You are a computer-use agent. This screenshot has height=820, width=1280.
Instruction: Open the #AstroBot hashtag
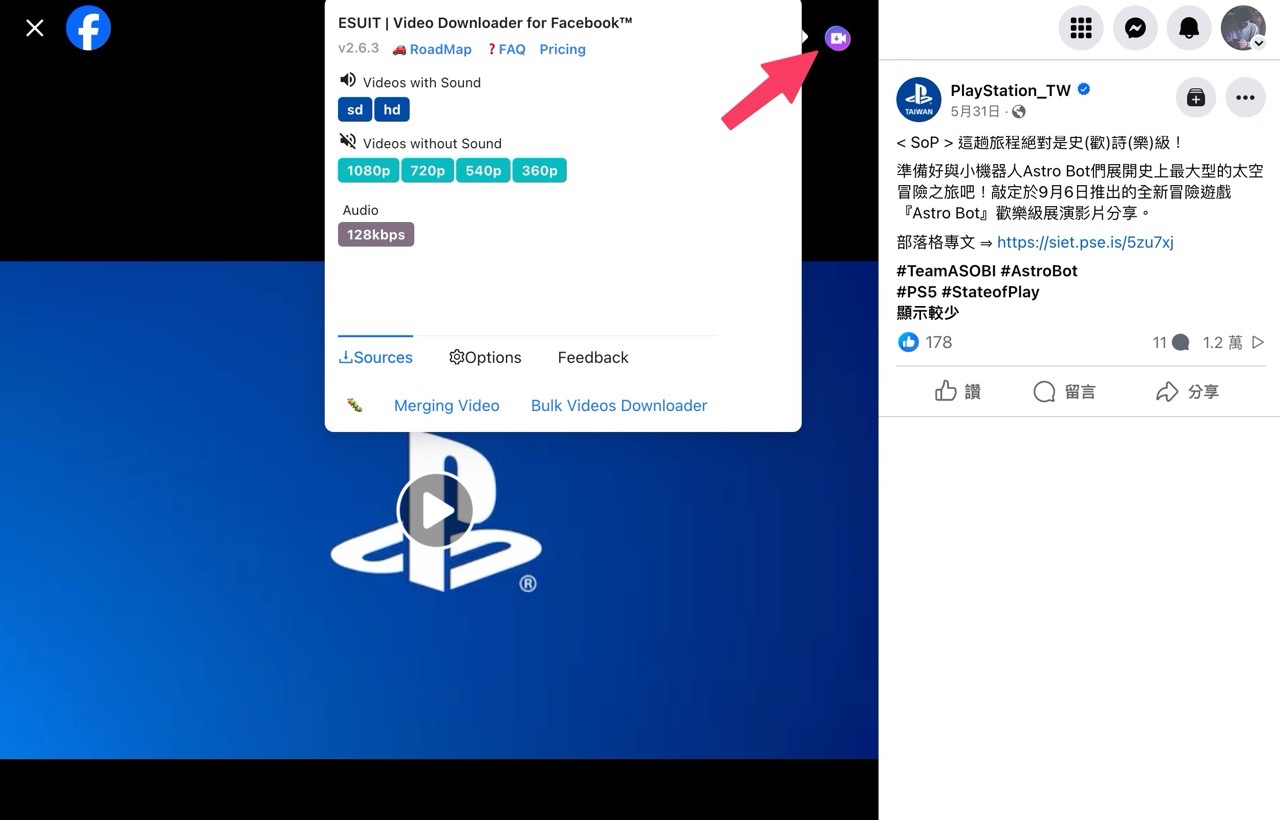pyautogui.click(x=1039, y=271)
